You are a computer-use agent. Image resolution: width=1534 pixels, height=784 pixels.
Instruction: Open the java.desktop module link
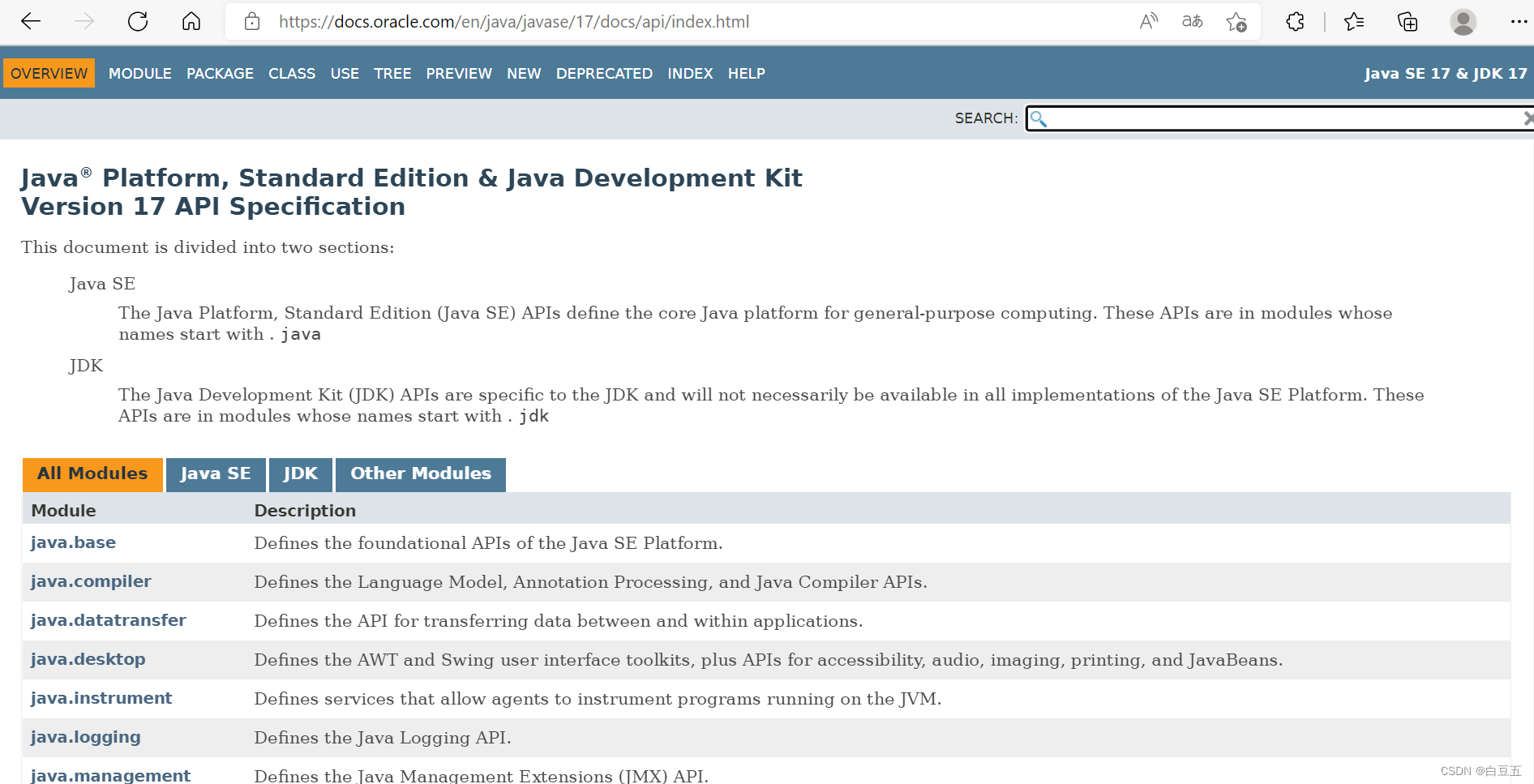[x=88, y=659]
